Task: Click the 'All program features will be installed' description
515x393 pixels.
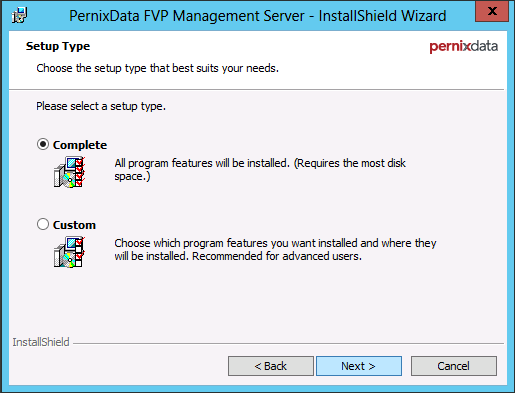Action: (260, 170)
